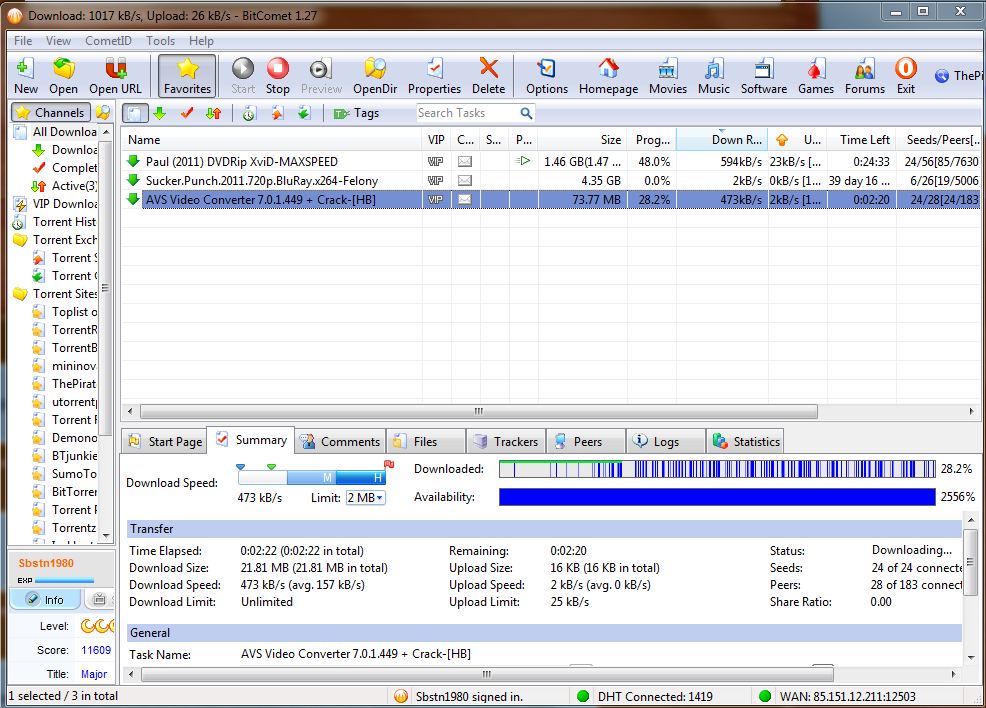The image size is (986, 708).
Task: Open the Movies toolbar icon
Action: tap(667, 75)
